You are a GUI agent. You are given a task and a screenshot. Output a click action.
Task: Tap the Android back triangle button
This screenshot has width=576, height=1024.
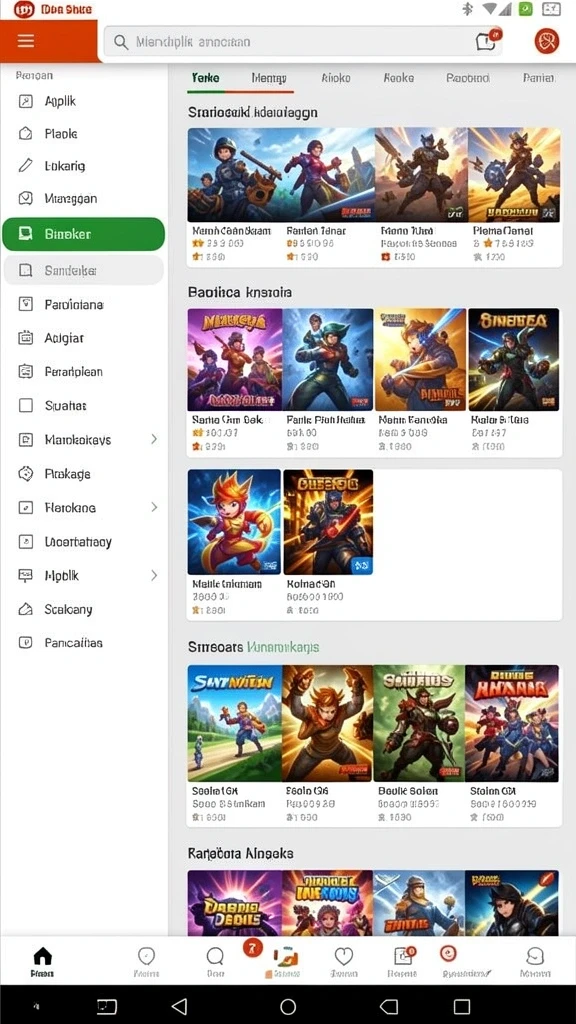[x=179, y=1006]
